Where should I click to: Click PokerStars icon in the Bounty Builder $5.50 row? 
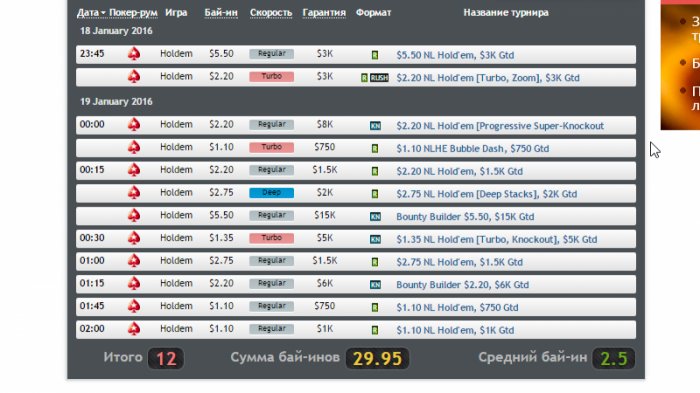134,216
